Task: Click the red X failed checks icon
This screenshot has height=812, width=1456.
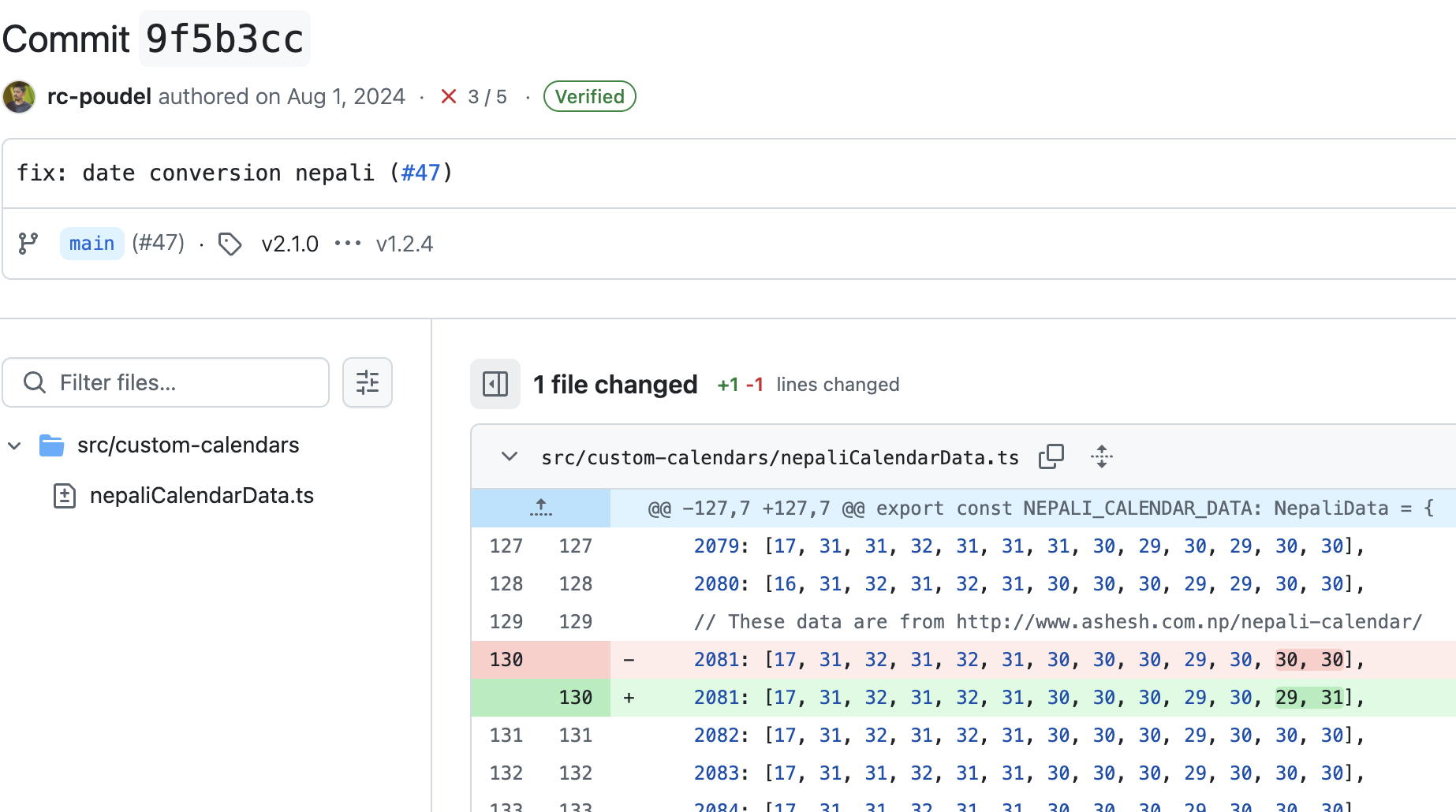Action: [449, 96]
